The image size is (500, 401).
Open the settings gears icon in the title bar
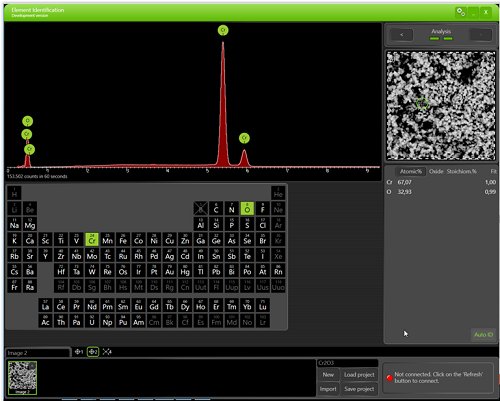coord(461,12)
